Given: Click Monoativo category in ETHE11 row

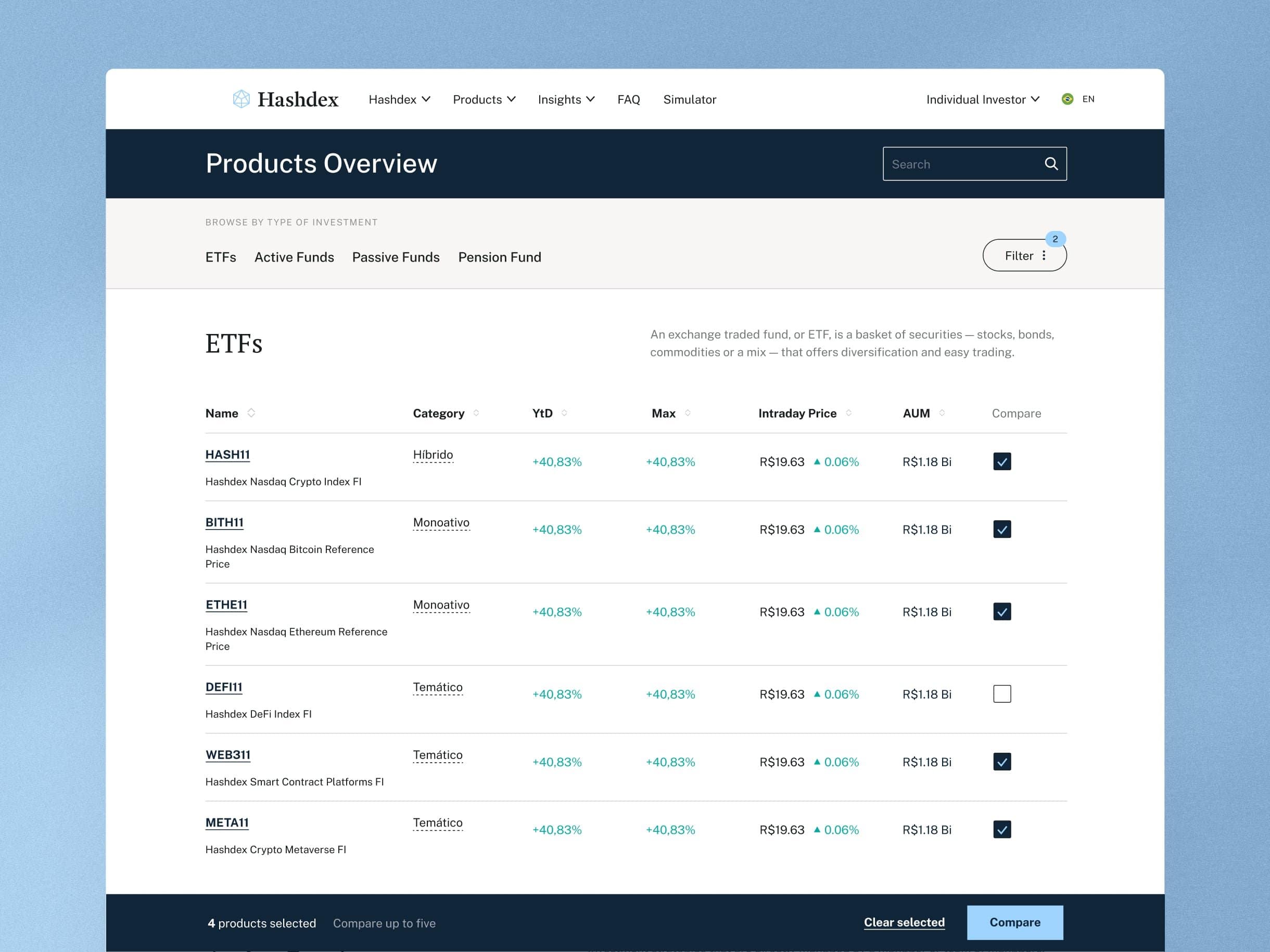Looking at the screenshot, I should [x=441, y=606].
